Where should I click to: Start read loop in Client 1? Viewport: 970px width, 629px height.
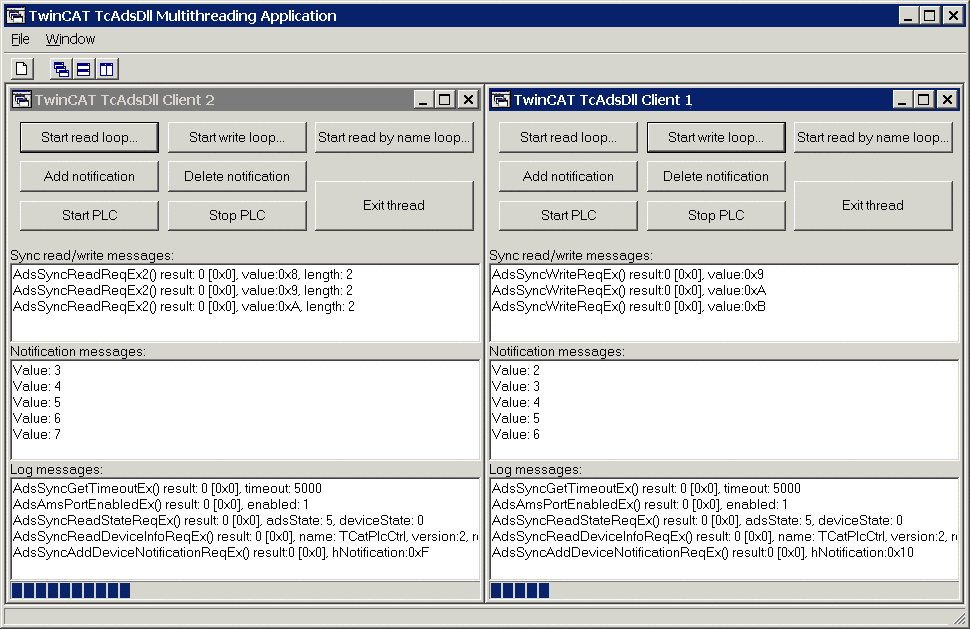tap(568, 137)
